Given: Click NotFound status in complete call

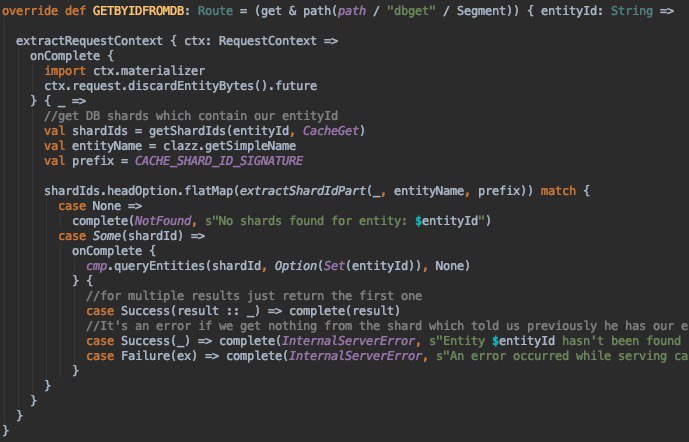Looking at the screenshot, I should 163,221.
